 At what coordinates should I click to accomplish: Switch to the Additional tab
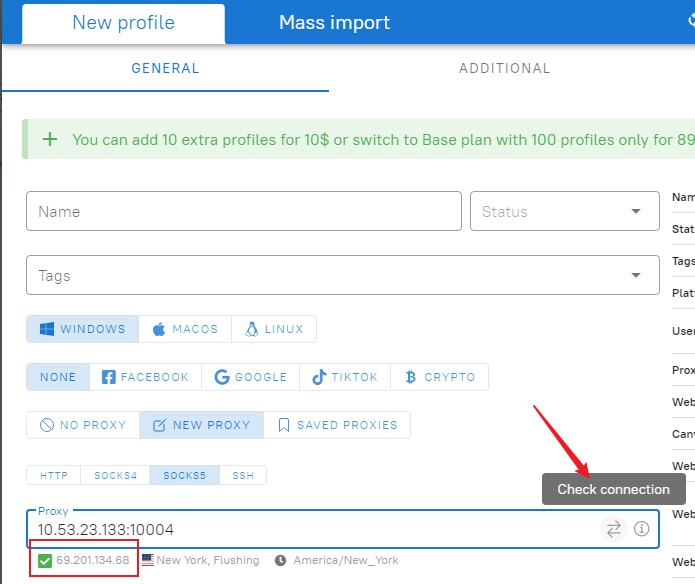click(x=504, y=69)
